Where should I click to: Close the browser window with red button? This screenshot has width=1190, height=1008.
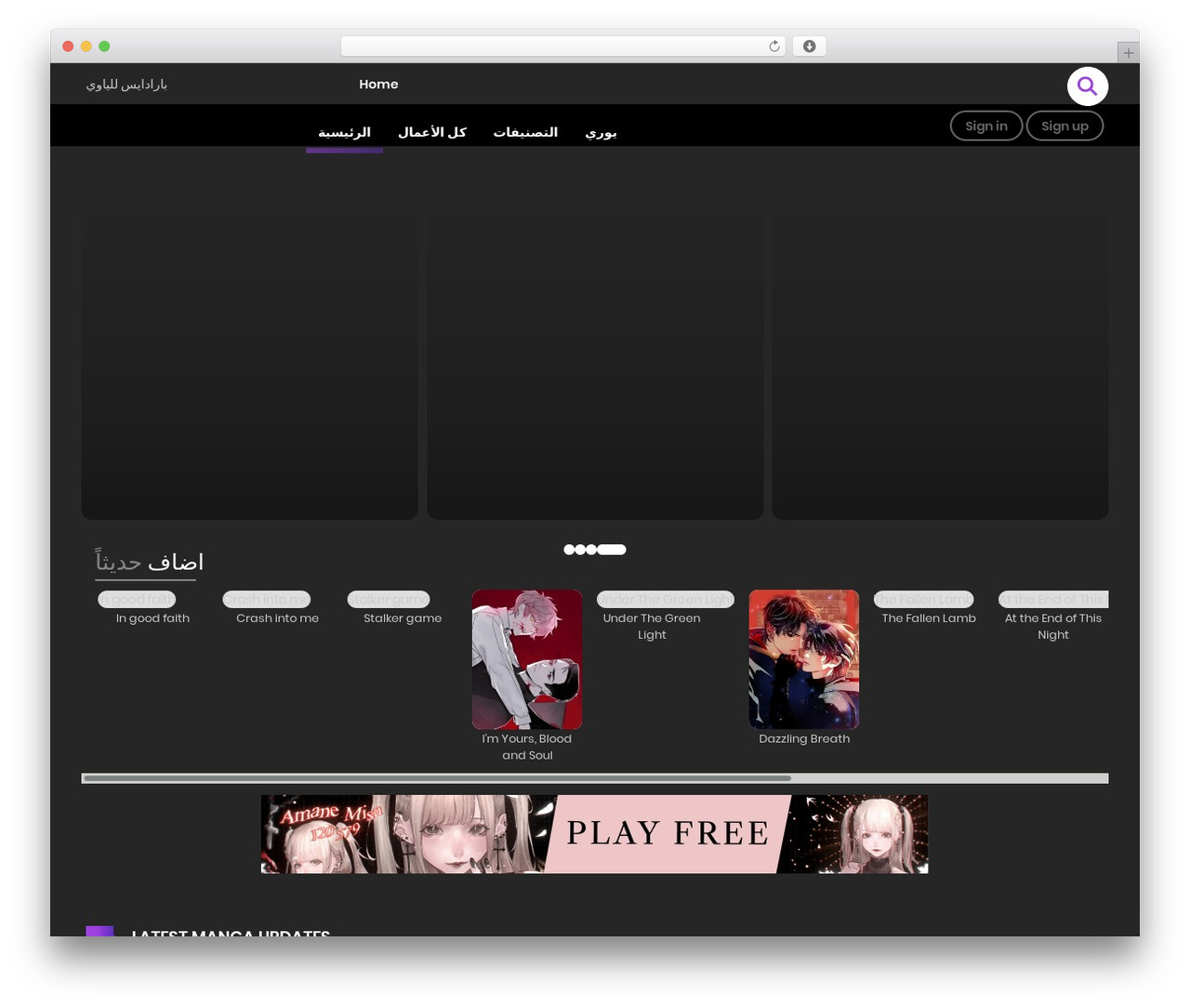[x=68, y=46]
